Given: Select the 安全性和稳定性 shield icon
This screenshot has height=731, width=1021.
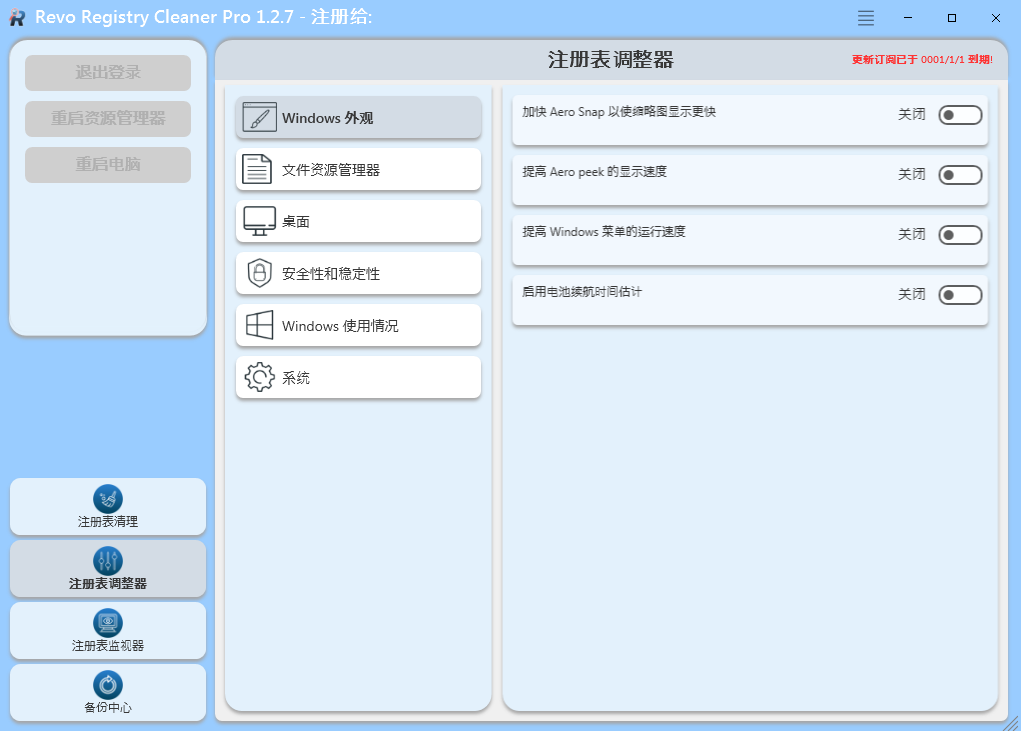Looking at the screenshot, I should [258, 273].
